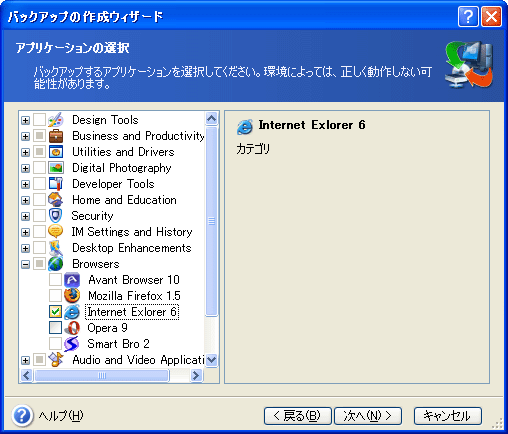The width and height of the screenshot is (508, 434).
Task: Click the horizontal scroll left arrow
Action: tap(26, 376)
